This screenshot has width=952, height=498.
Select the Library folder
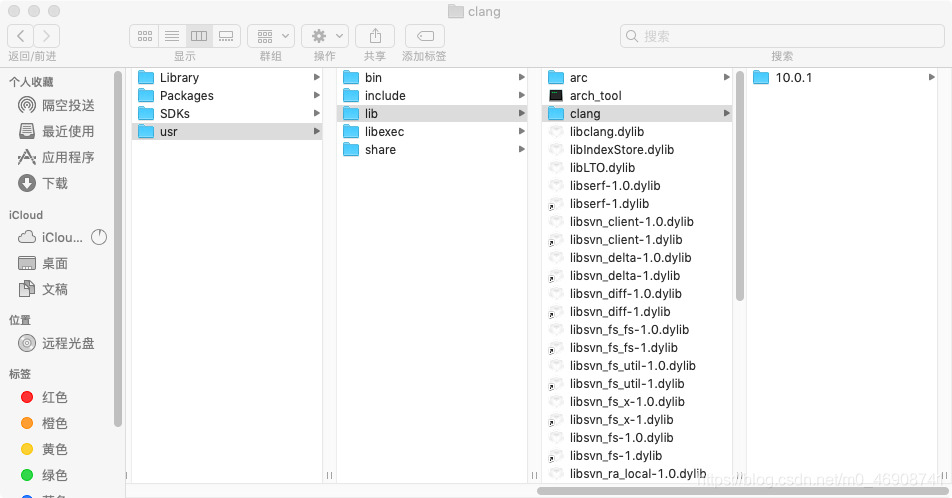(227, 78)
